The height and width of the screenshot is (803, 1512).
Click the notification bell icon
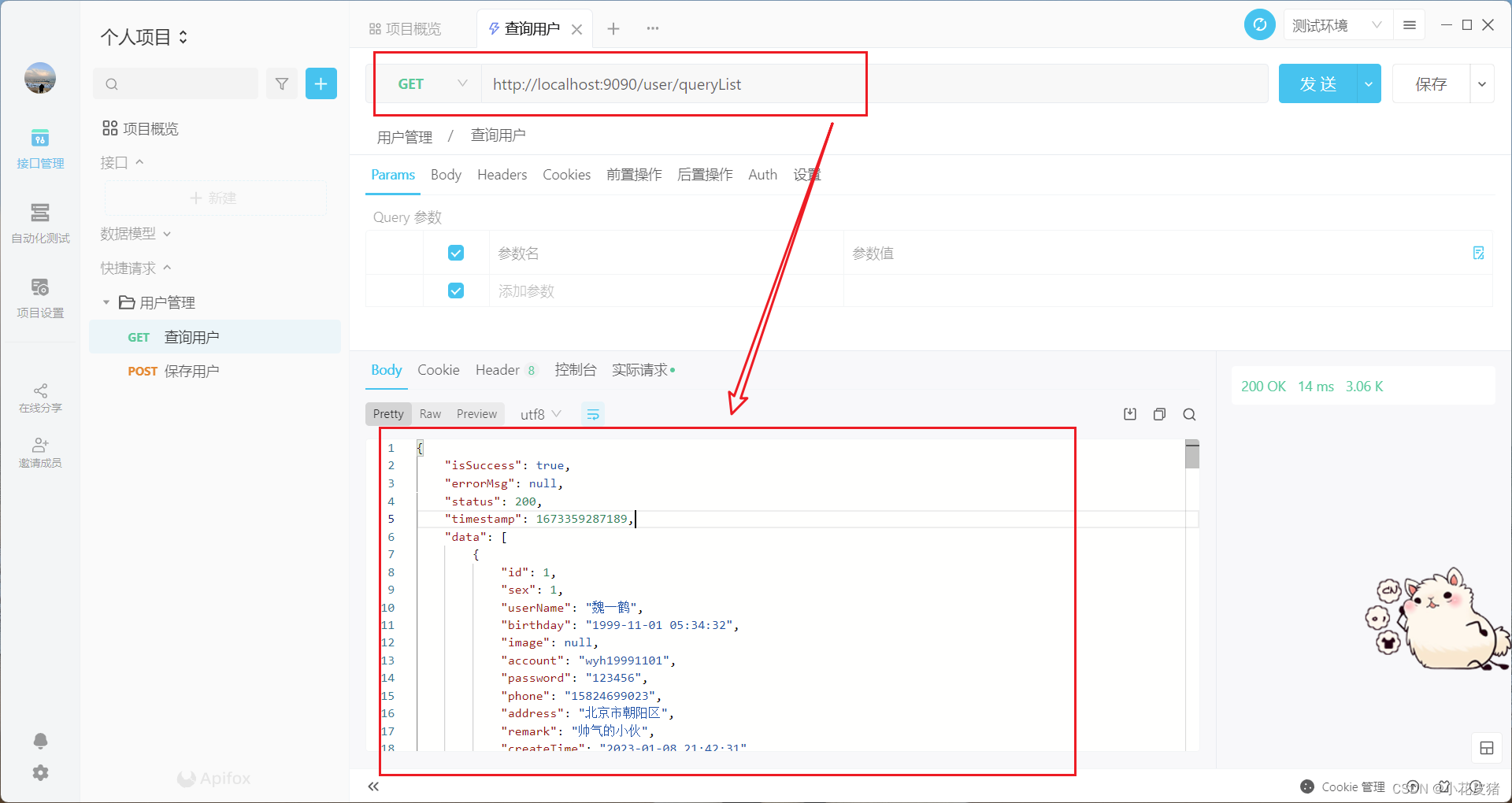pos(40,740)
